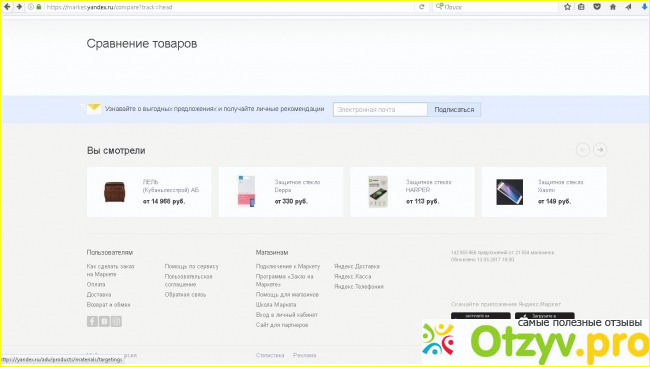The width and height of the screenshot is (650, 367).
Task: Open the Защитное стекло HARPER product card
Action: click(x=412, y=192)
